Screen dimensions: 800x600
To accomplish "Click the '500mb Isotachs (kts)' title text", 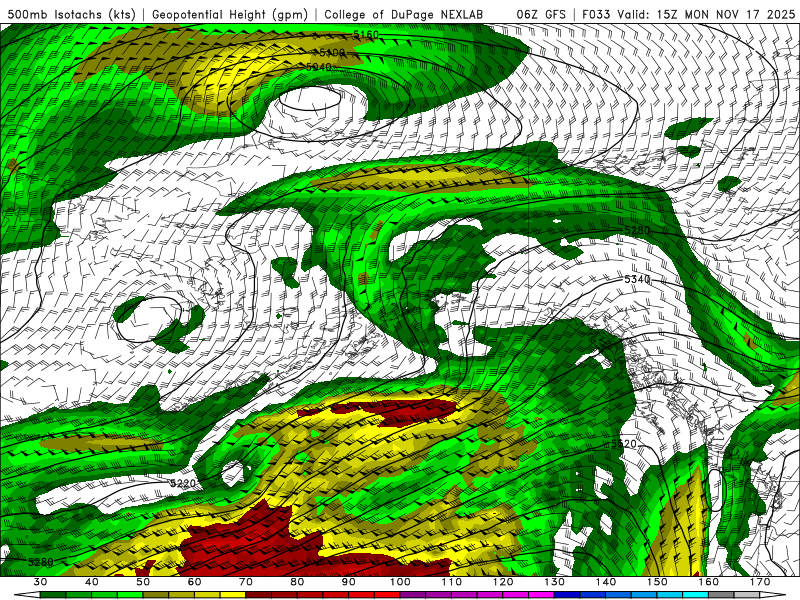I will tap(71, 14).
